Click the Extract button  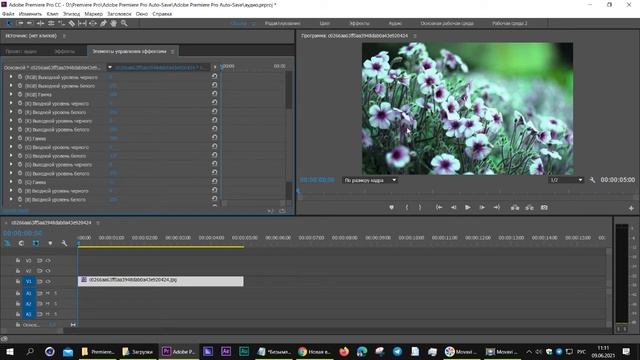click(529, 207)
